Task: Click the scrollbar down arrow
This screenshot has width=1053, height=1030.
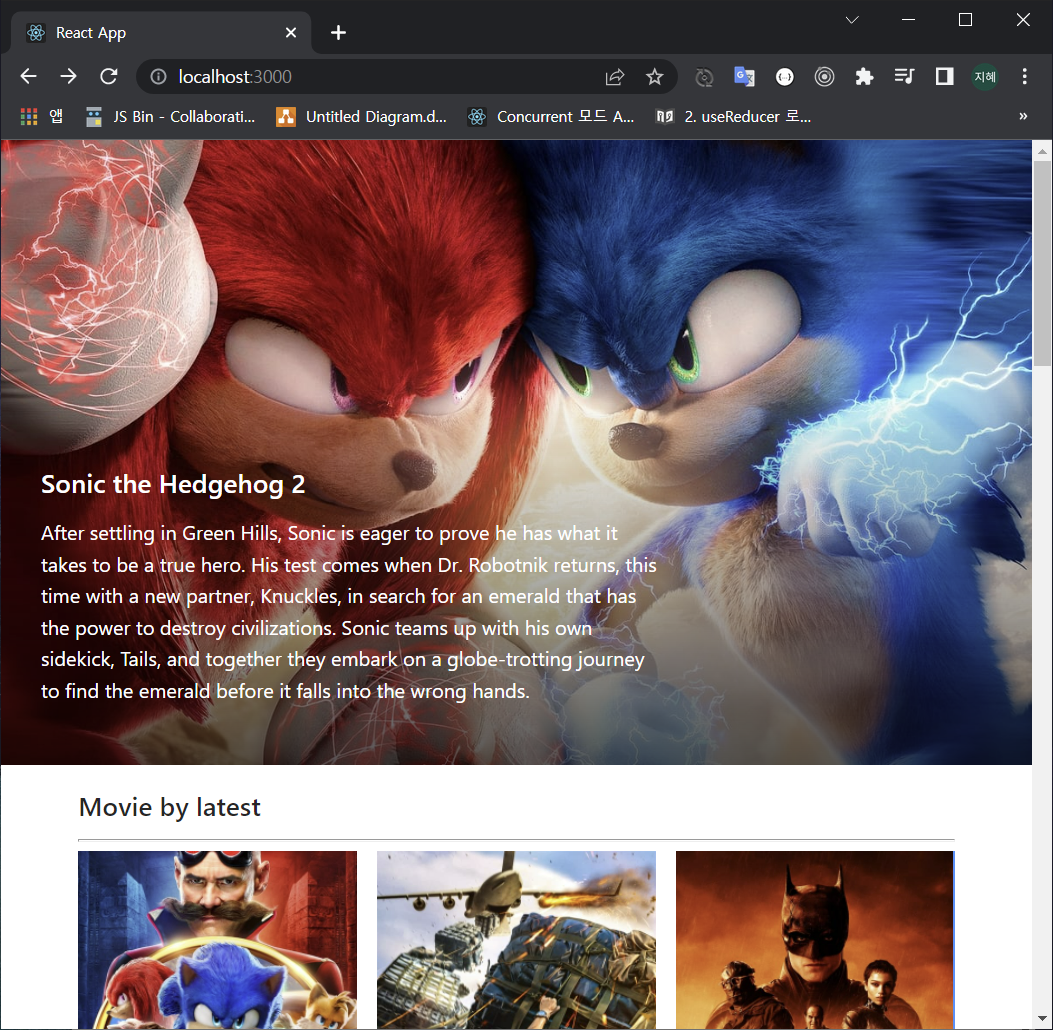Action: click(1042, 1020)
